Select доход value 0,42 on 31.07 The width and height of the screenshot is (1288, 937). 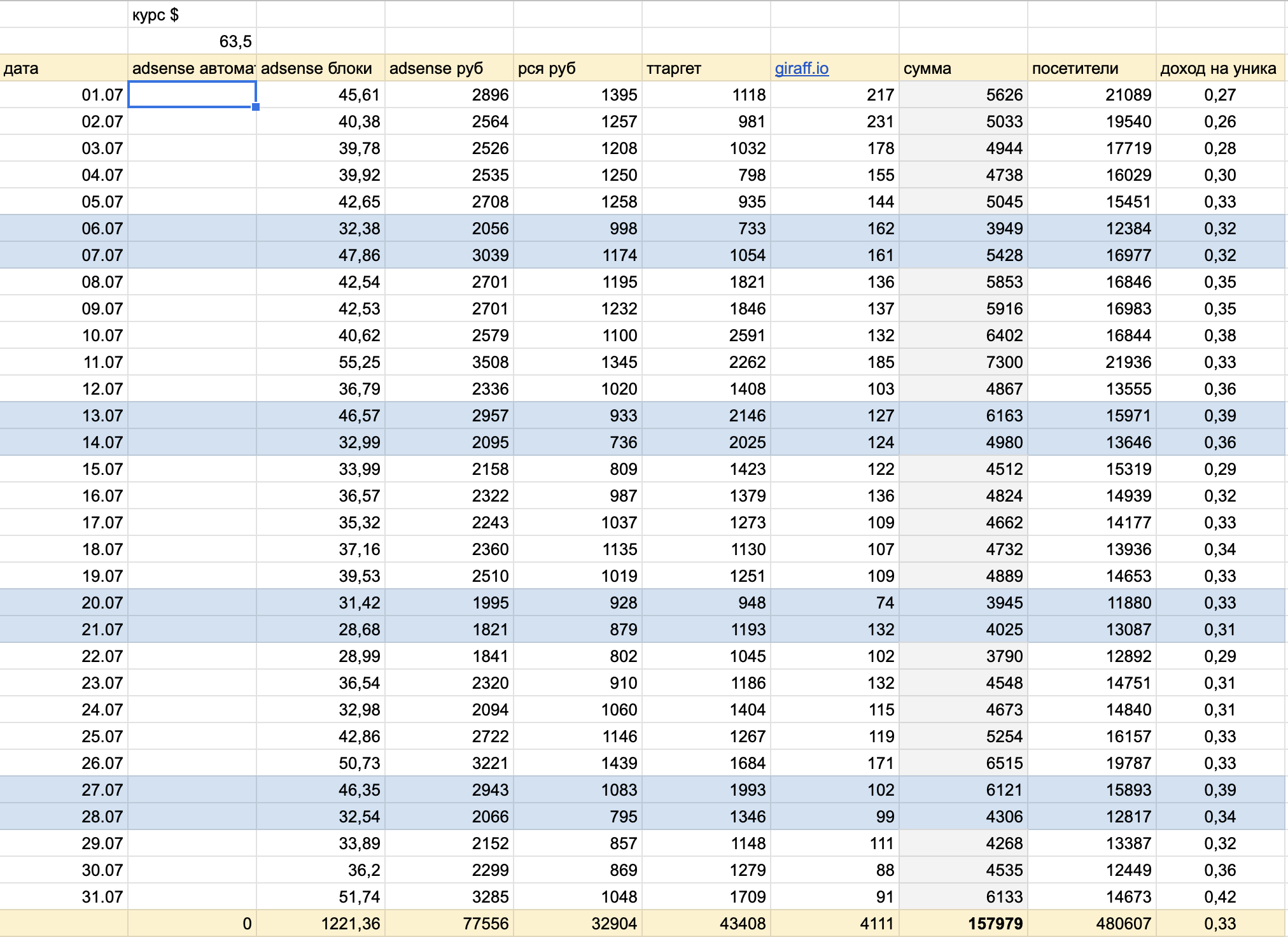click(1219, 897)
